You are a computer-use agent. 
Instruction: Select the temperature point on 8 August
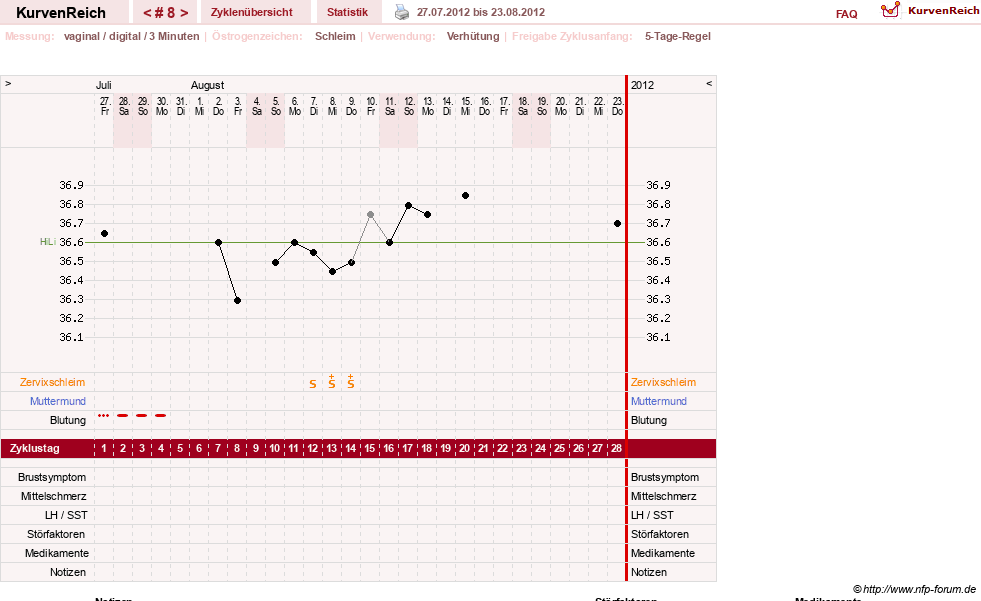(x=332, y=272)
